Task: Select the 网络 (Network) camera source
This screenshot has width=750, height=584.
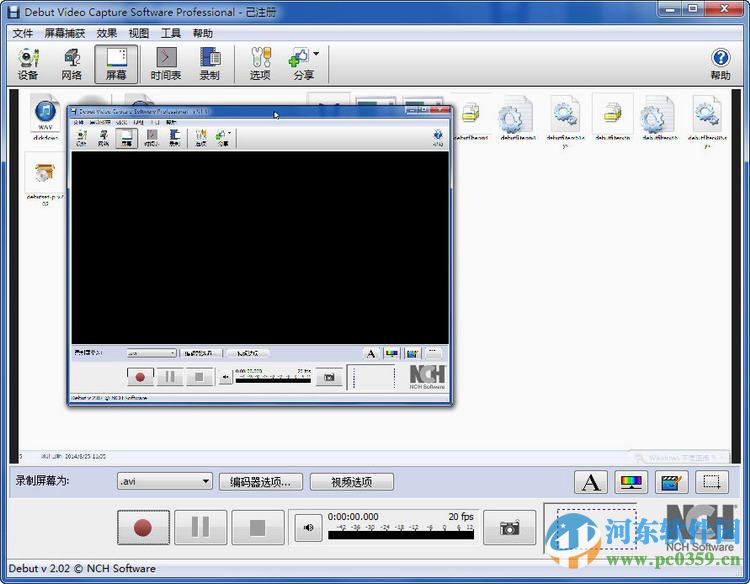Action: 72,64
